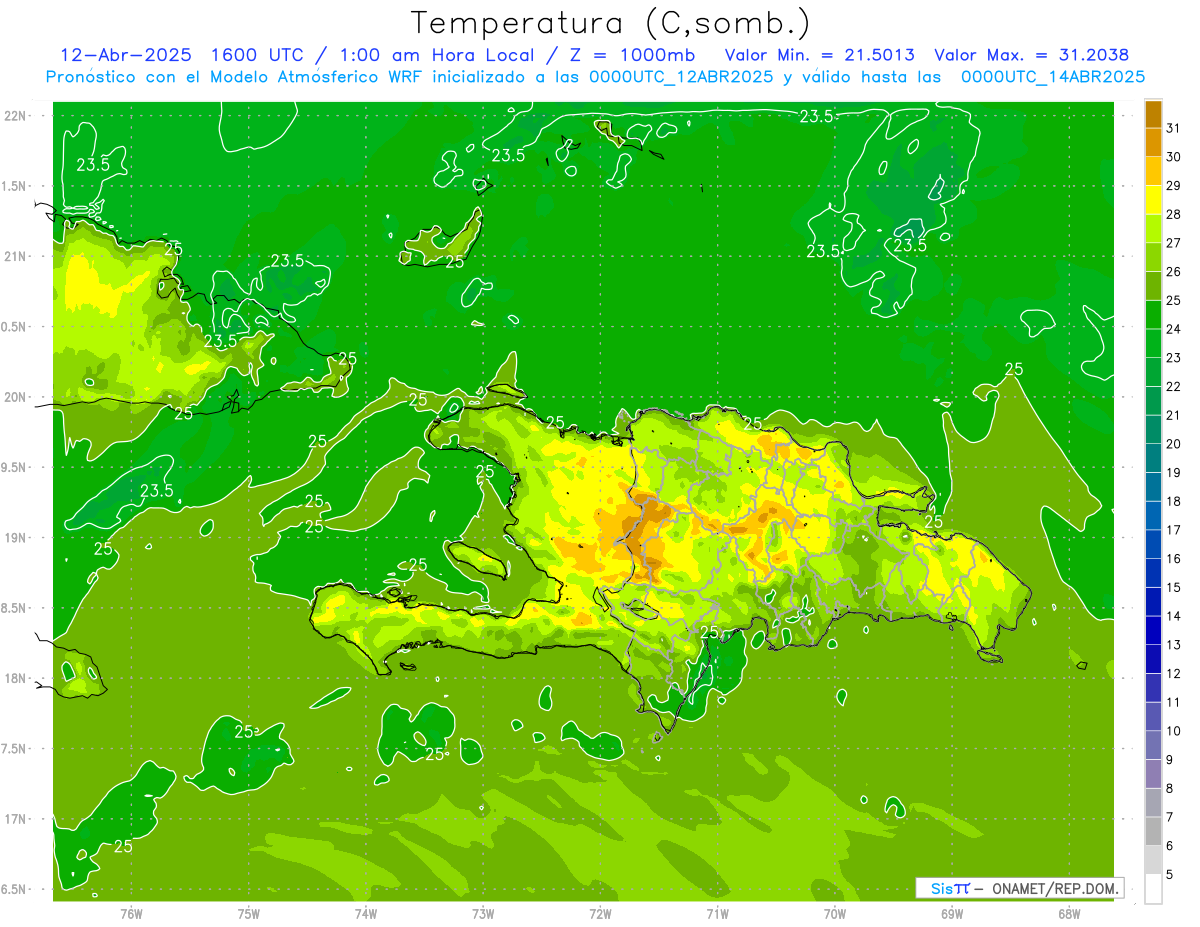Click the 71W longitude axis label
This screenshot has height=927, width=1200.
[717, 913]
